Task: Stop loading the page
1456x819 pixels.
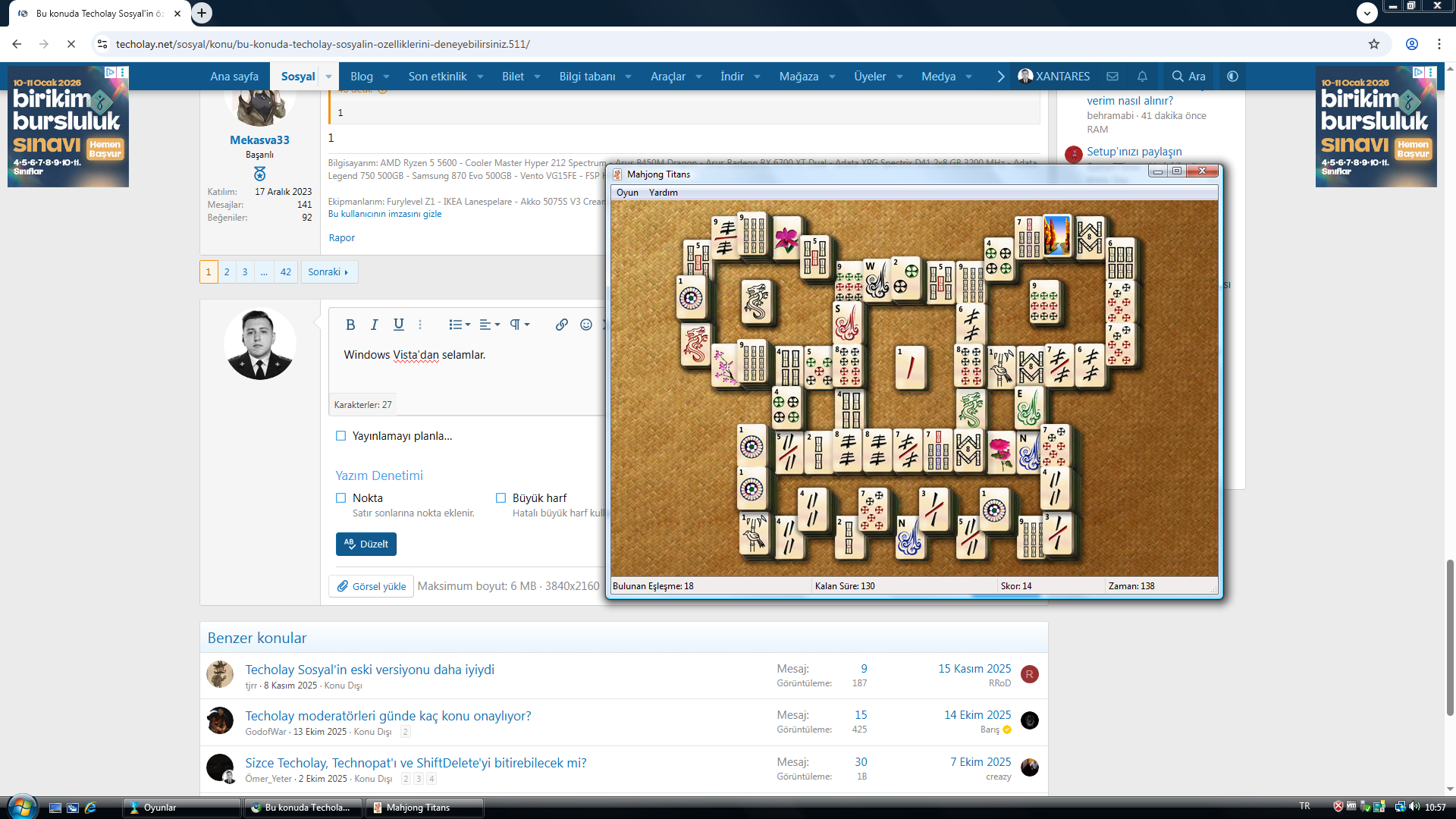Action: click(71, 44)
